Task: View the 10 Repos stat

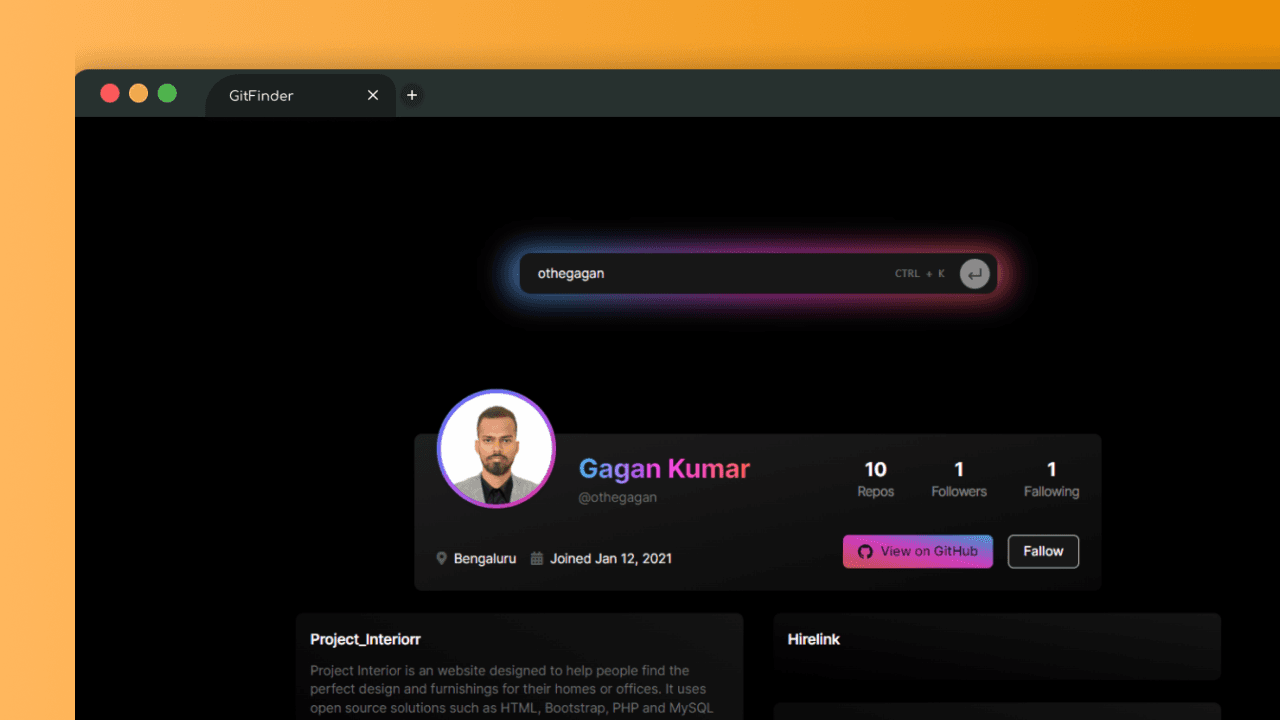Action: [875, 478]
